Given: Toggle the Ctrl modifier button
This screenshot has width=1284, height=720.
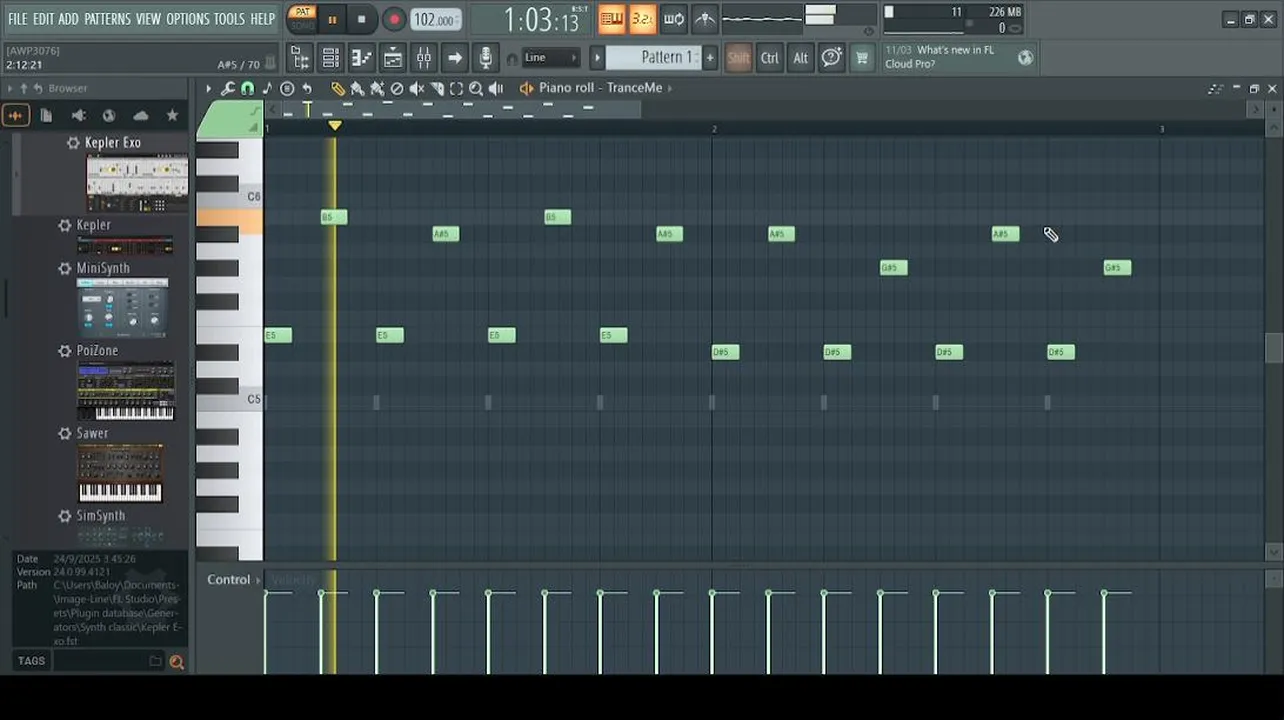Looking at the screenshot, I should 769,58.
